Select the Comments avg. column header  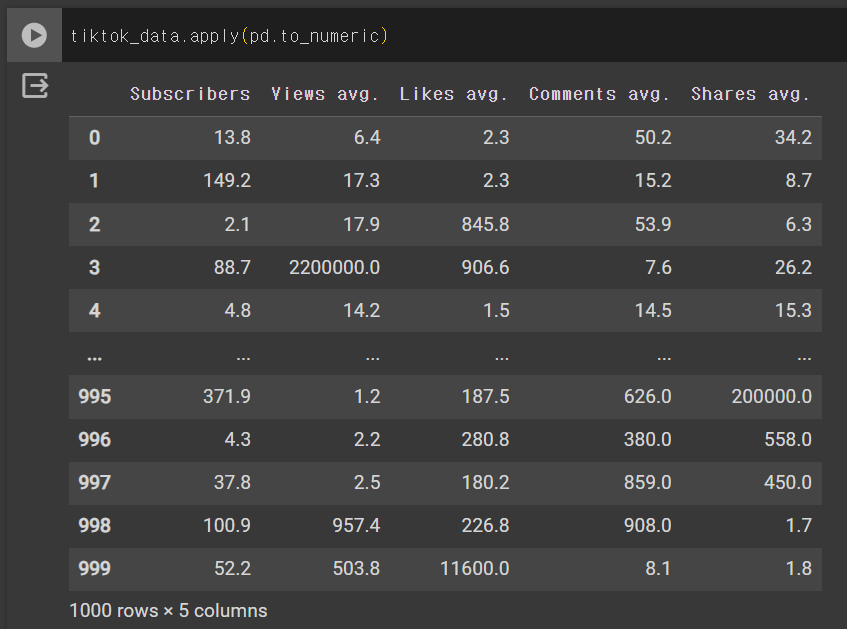pyautogui.click(x=600, y=94)
